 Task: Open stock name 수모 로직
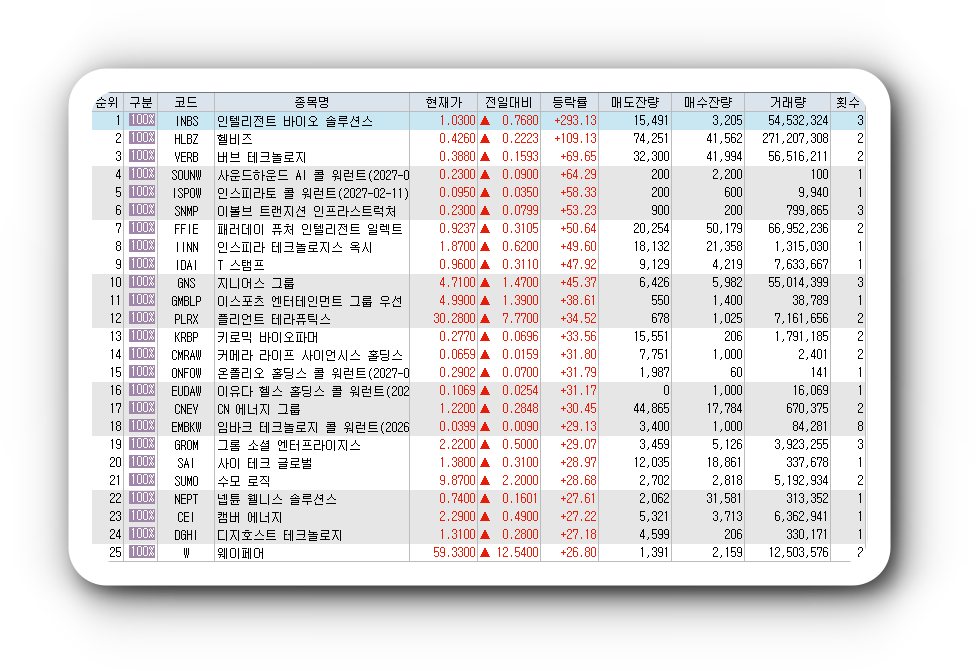pos(243,481)
